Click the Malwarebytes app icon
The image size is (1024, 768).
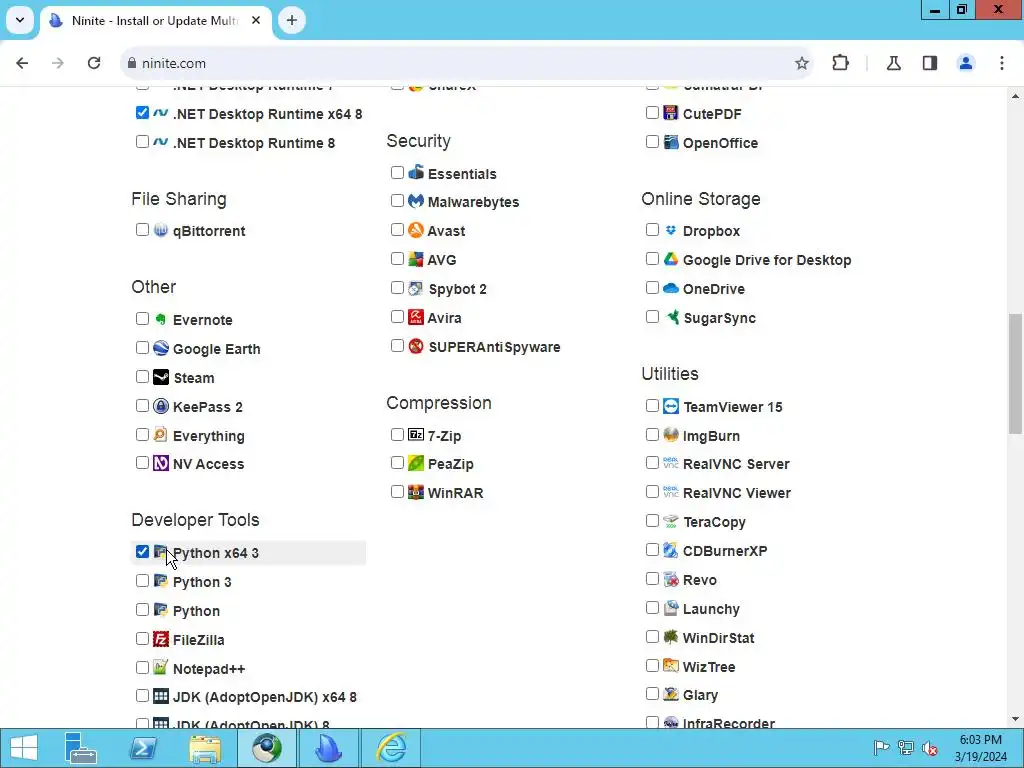pos(416,201)
